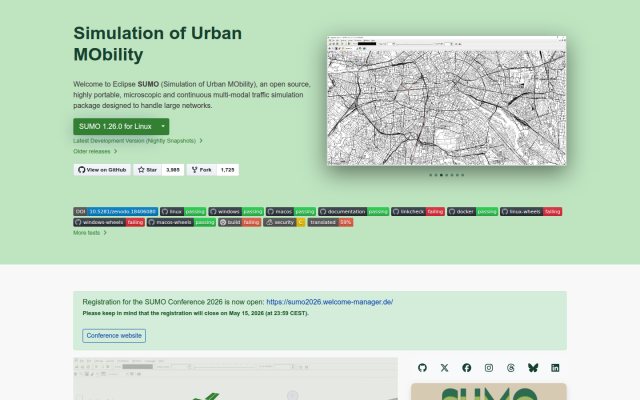
Task: Click the linux passing build badge
Action: [183, 211]
